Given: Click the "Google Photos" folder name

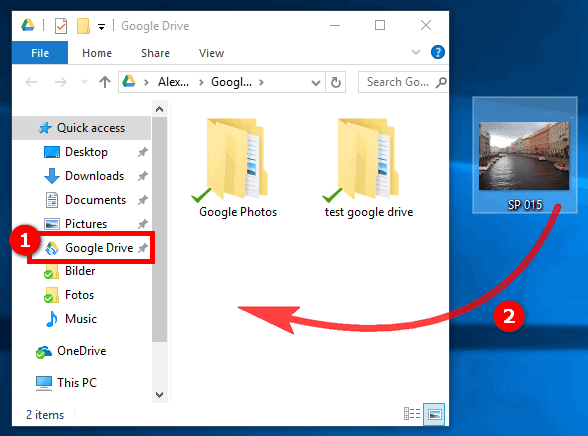Looking at the screenshot, I should (238, 212).
